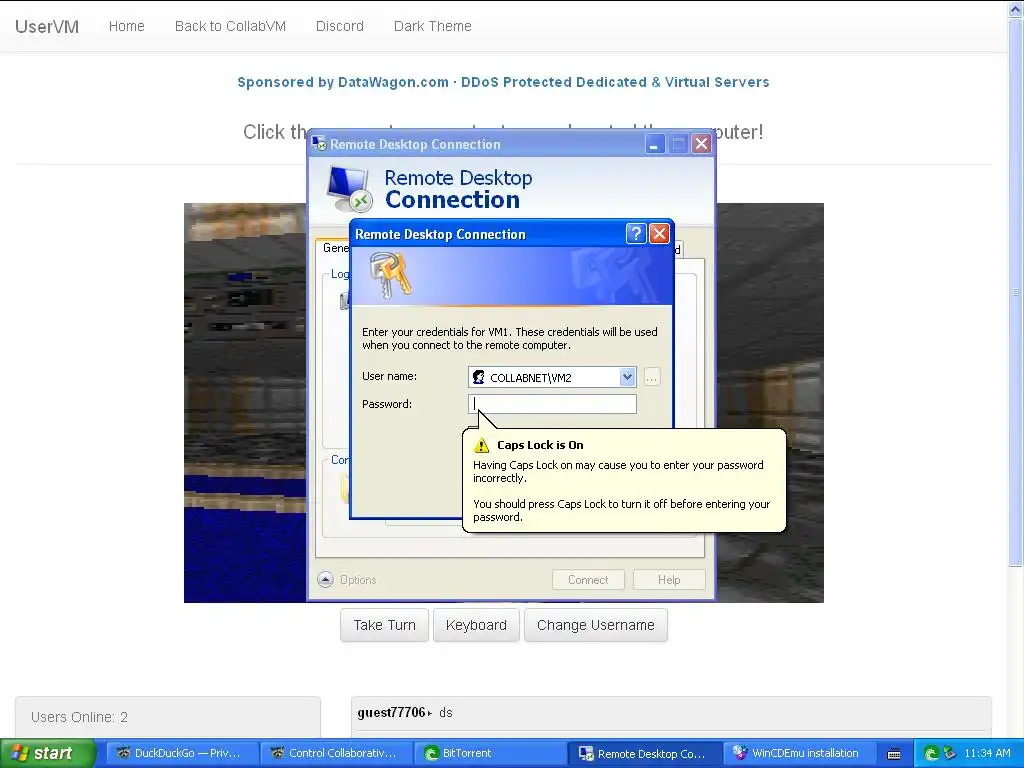Click the browse ellipsis button beside User name

coord(652,377)
